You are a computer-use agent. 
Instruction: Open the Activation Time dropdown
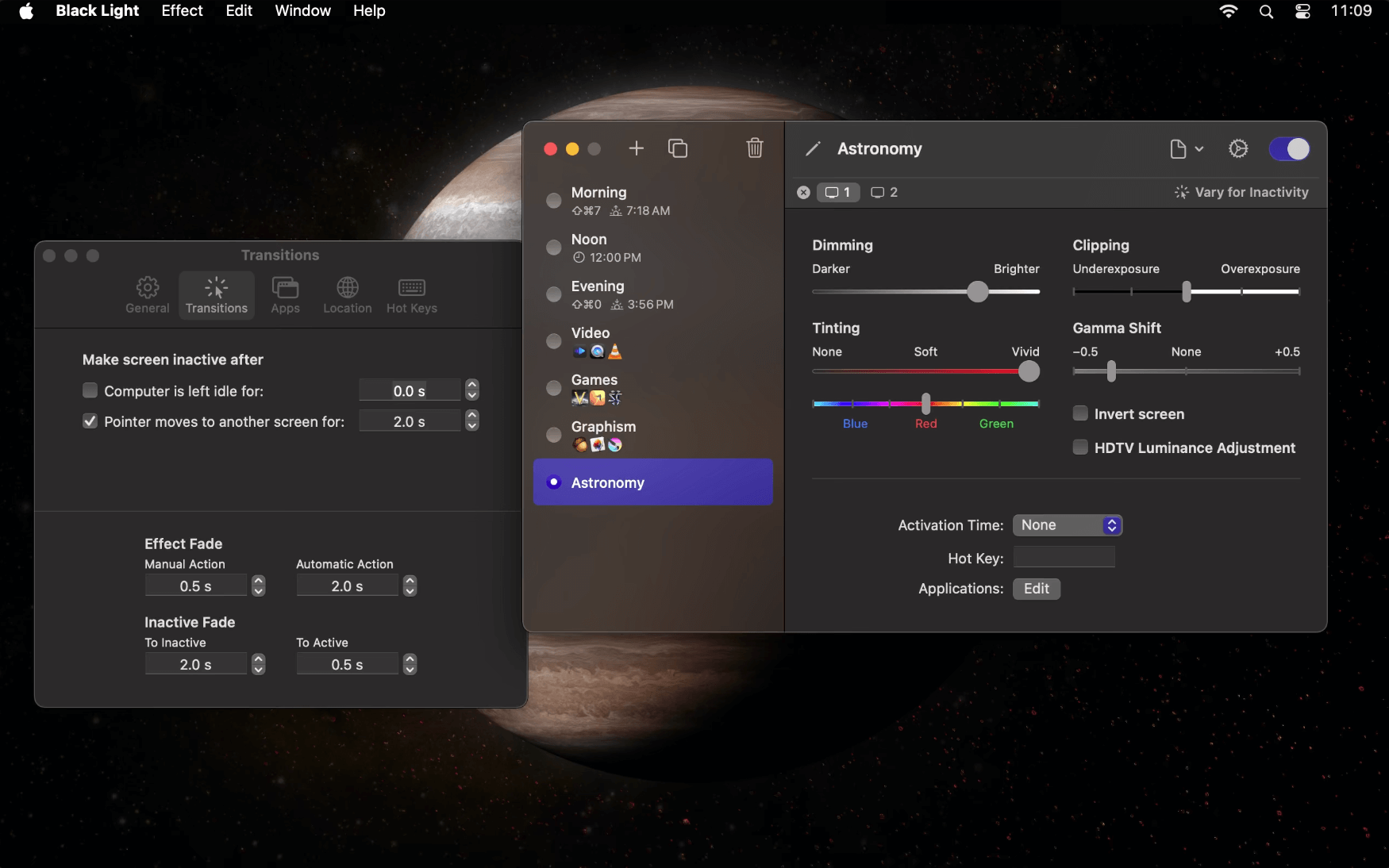(1067, 525)
